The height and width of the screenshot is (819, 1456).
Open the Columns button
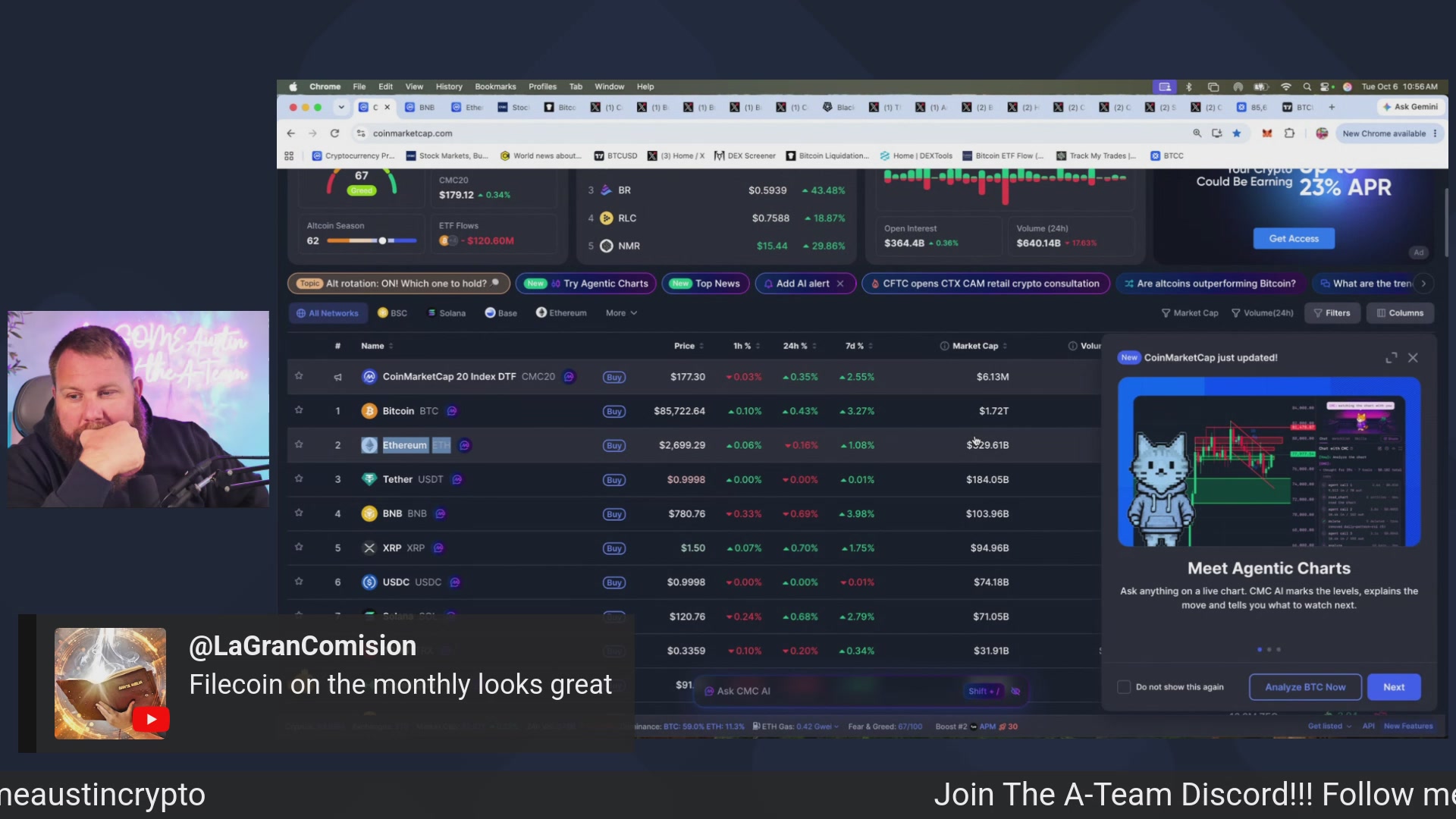1400,312
